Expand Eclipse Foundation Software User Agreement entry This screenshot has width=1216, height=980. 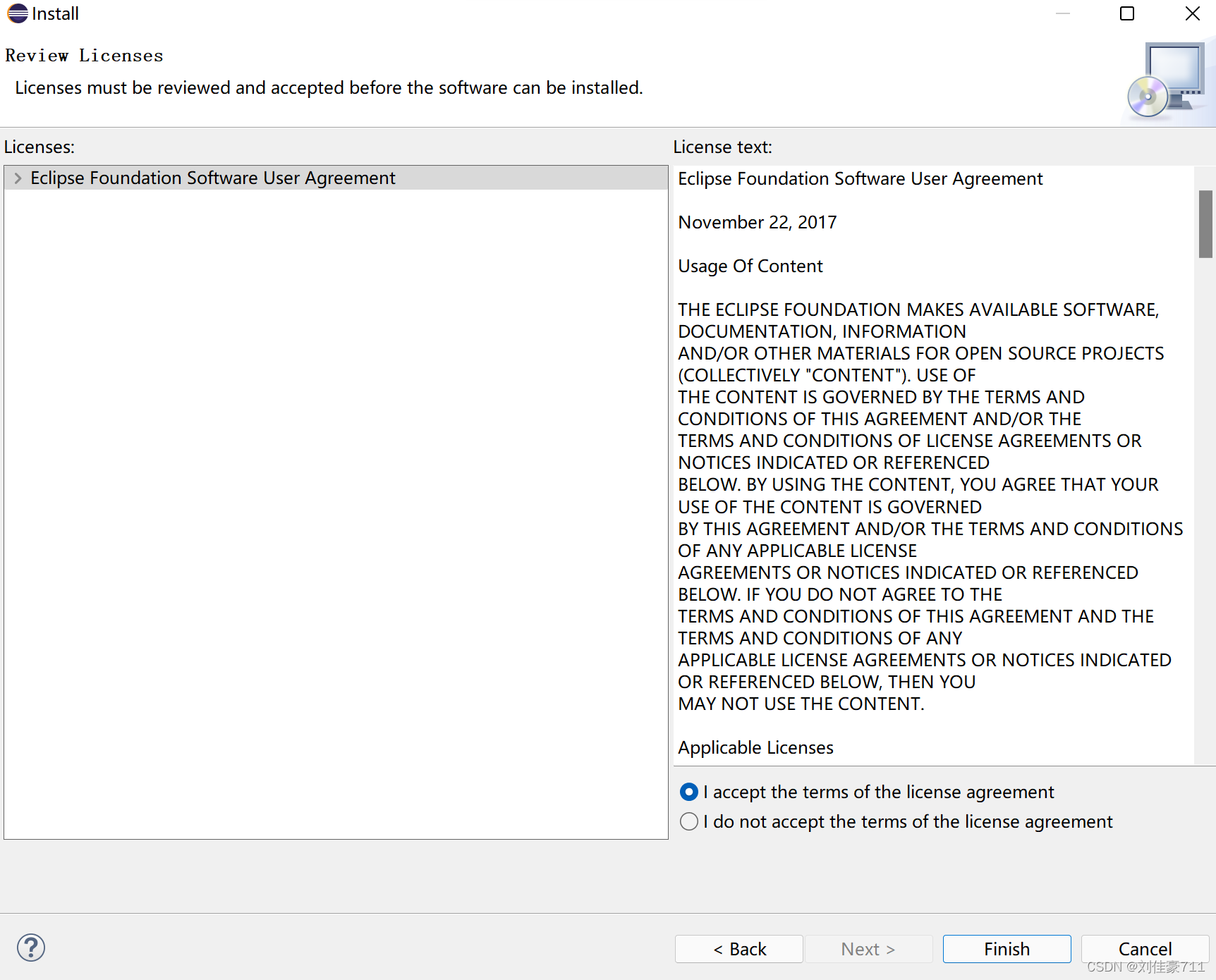click(18, 178)
